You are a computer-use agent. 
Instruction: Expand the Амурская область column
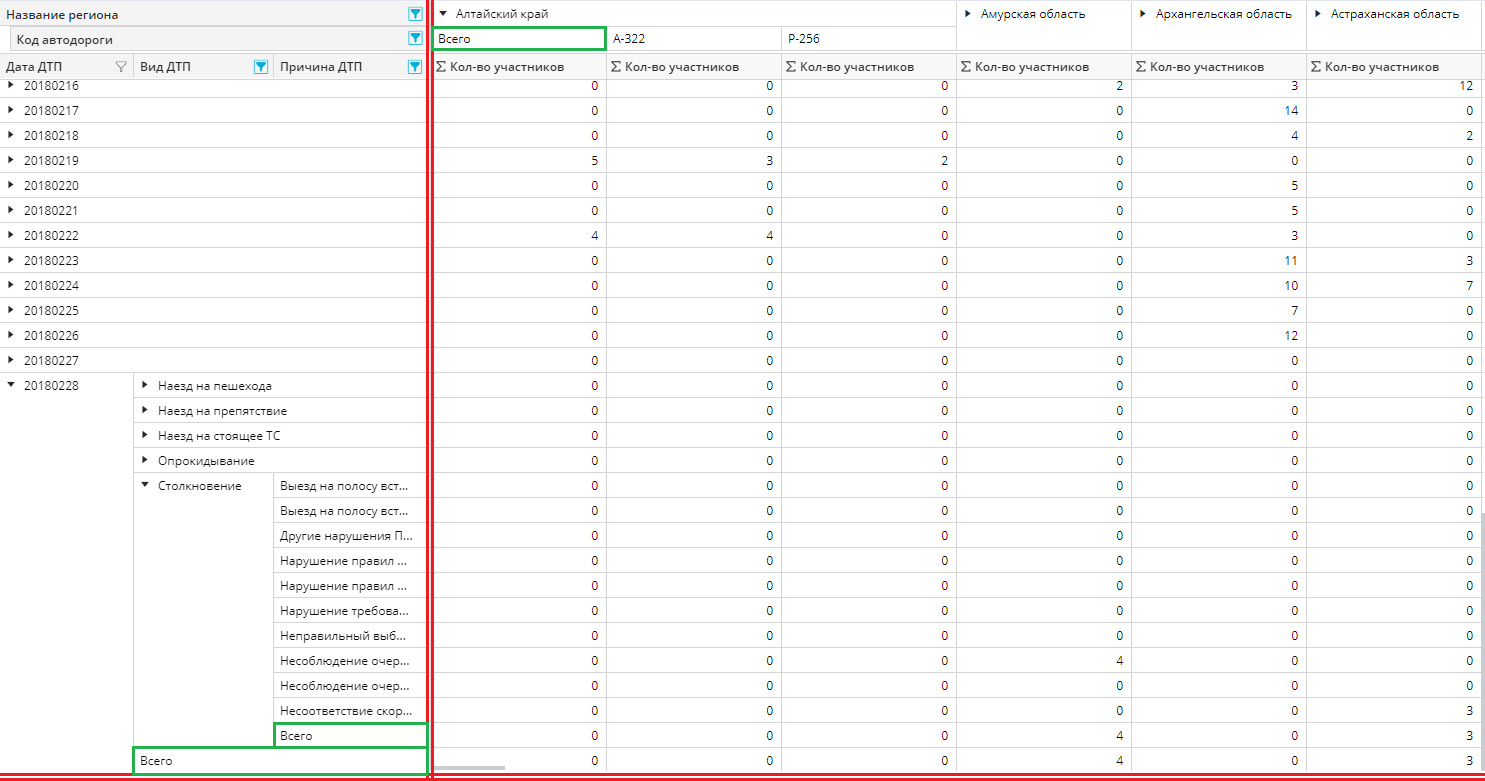pos(968,14)
